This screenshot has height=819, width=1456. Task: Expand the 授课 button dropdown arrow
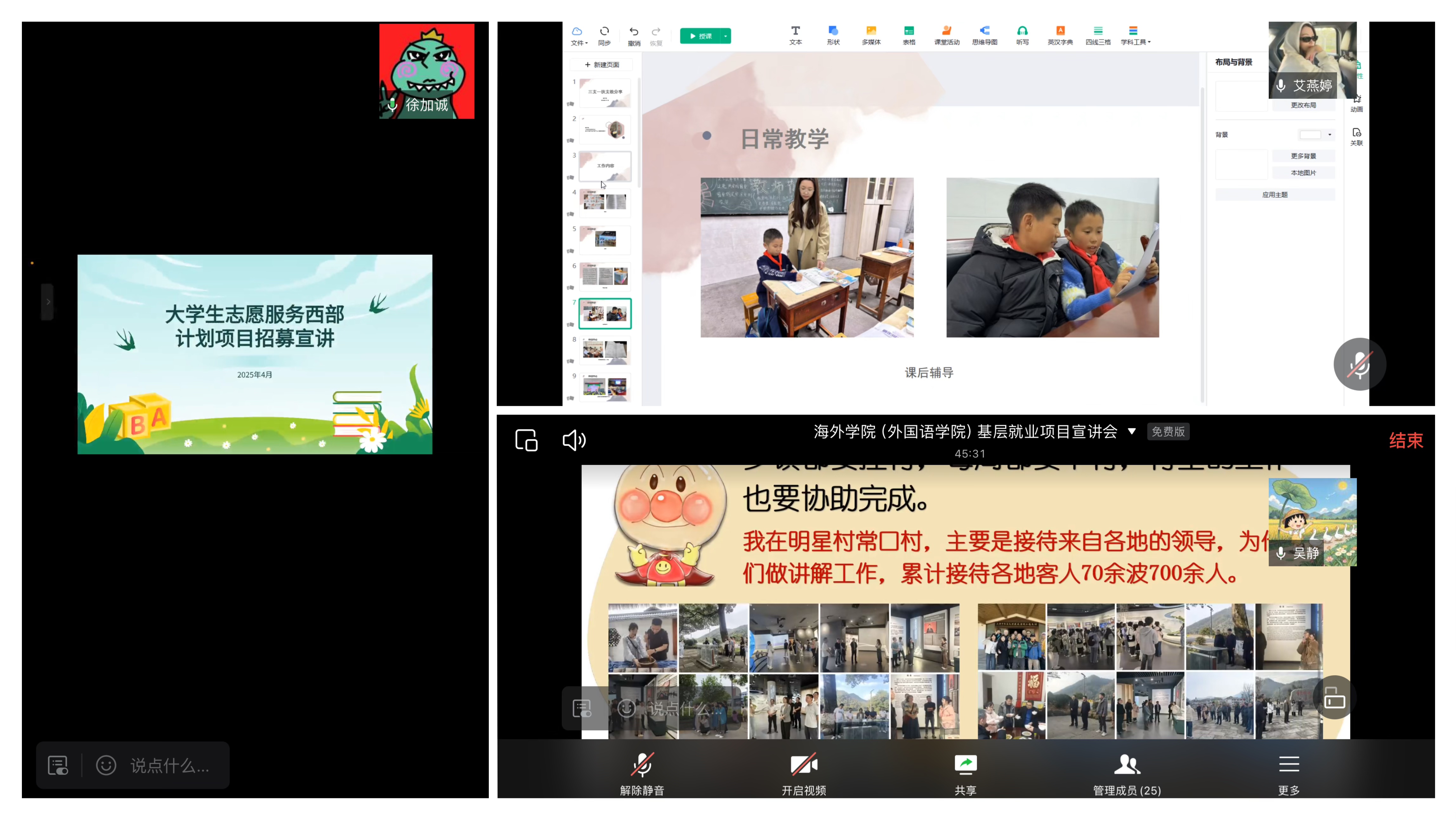point(725,36)
